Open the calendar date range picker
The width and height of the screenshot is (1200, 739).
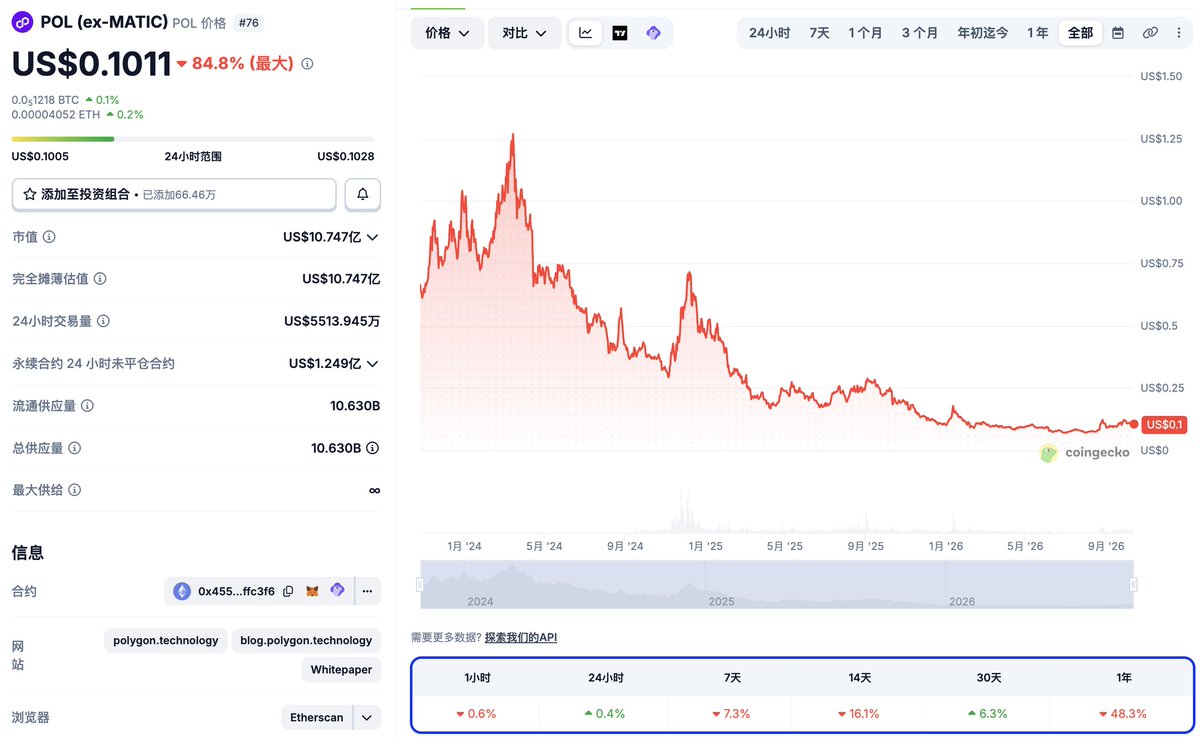tap(1118, 33)
